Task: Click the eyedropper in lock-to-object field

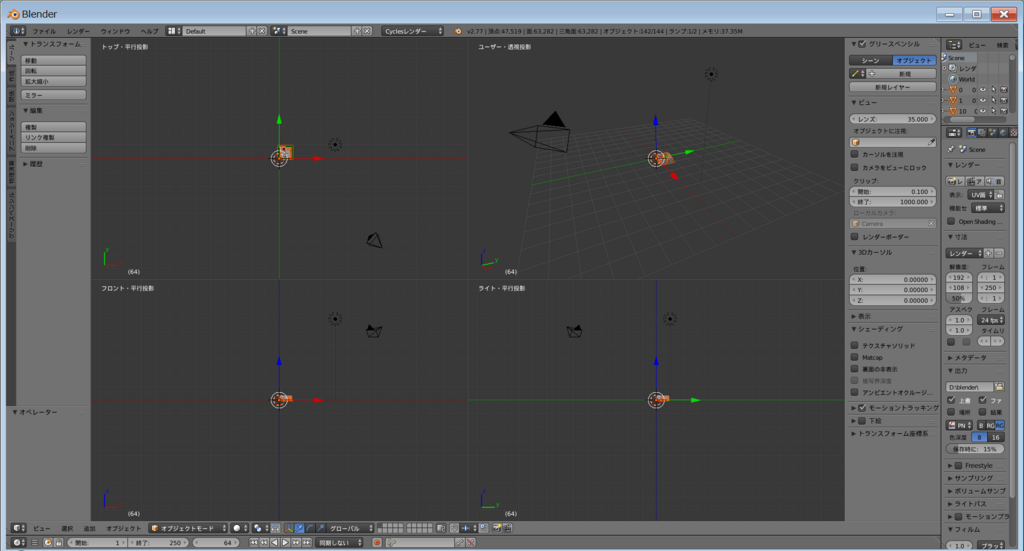Action: coord(931,142)
